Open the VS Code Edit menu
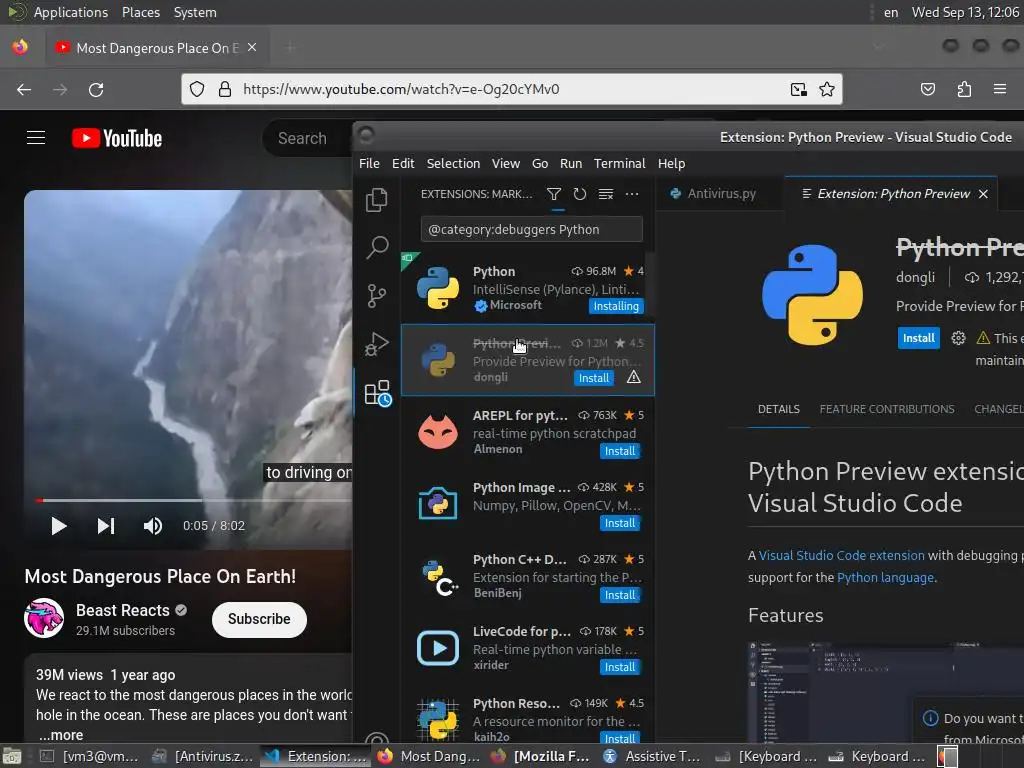The image size is (1024, 768). [403, 163]
